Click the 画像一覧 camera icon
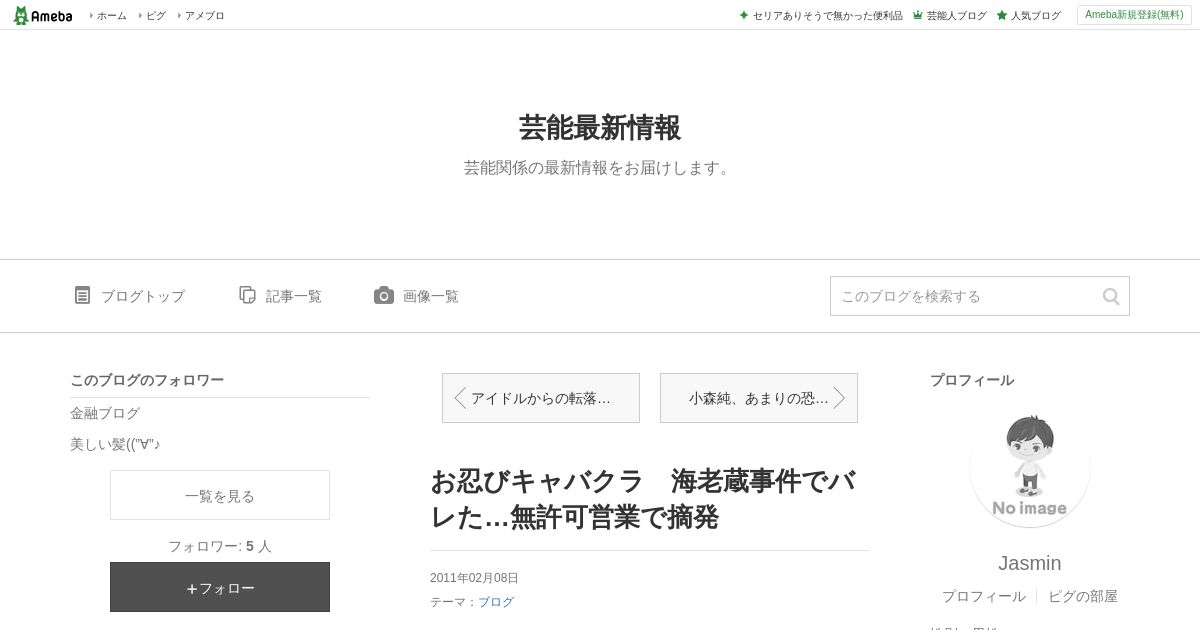The width and height of the screenshot is (1200, 630). [x=384, y=295]
